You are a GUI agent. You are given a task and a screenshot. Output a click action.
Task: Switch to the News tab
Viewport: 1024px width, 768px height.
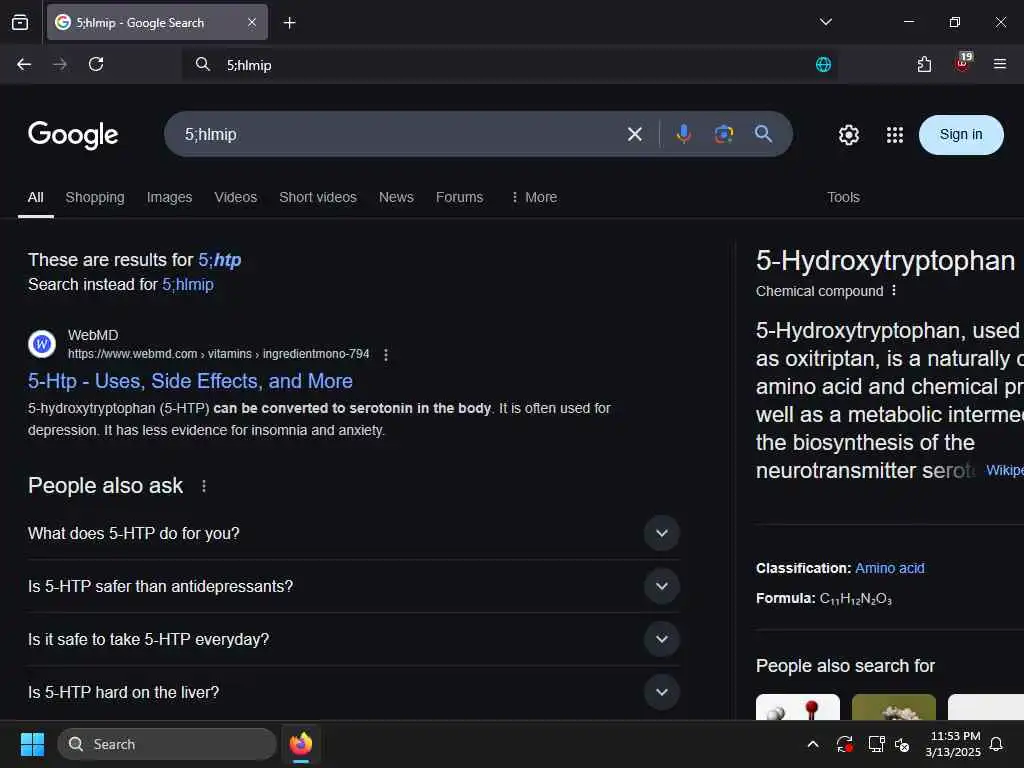coord(396,197)
